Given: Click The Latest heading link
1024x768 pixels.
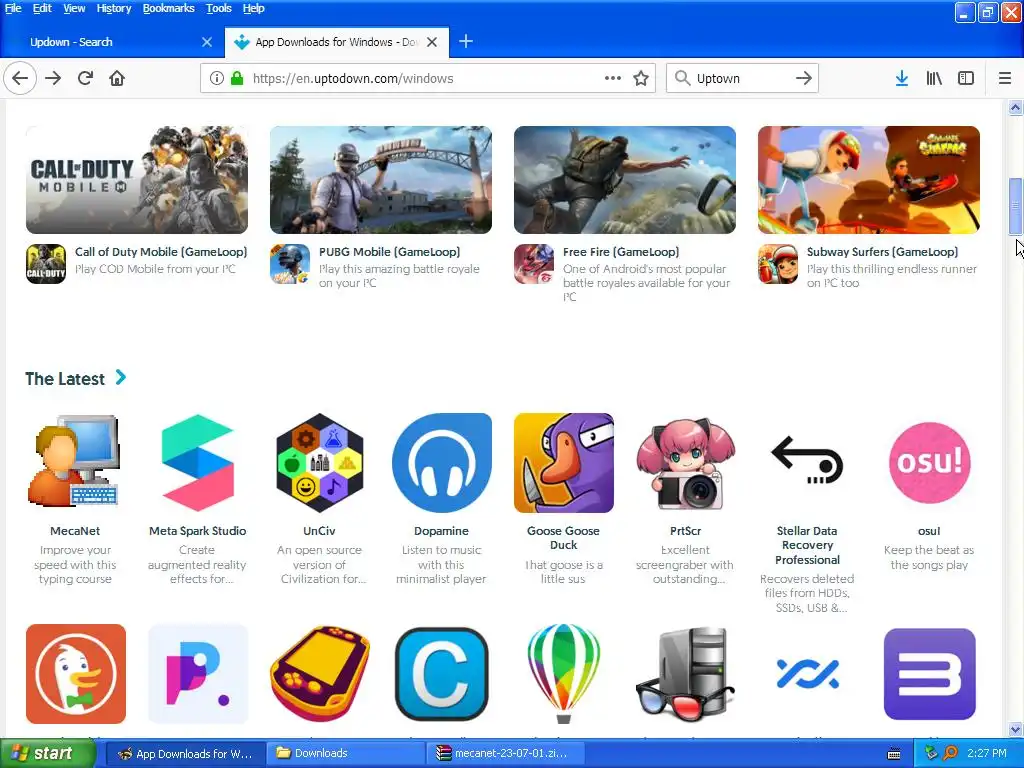Looking at the screenshot, I should click(65, 379).
